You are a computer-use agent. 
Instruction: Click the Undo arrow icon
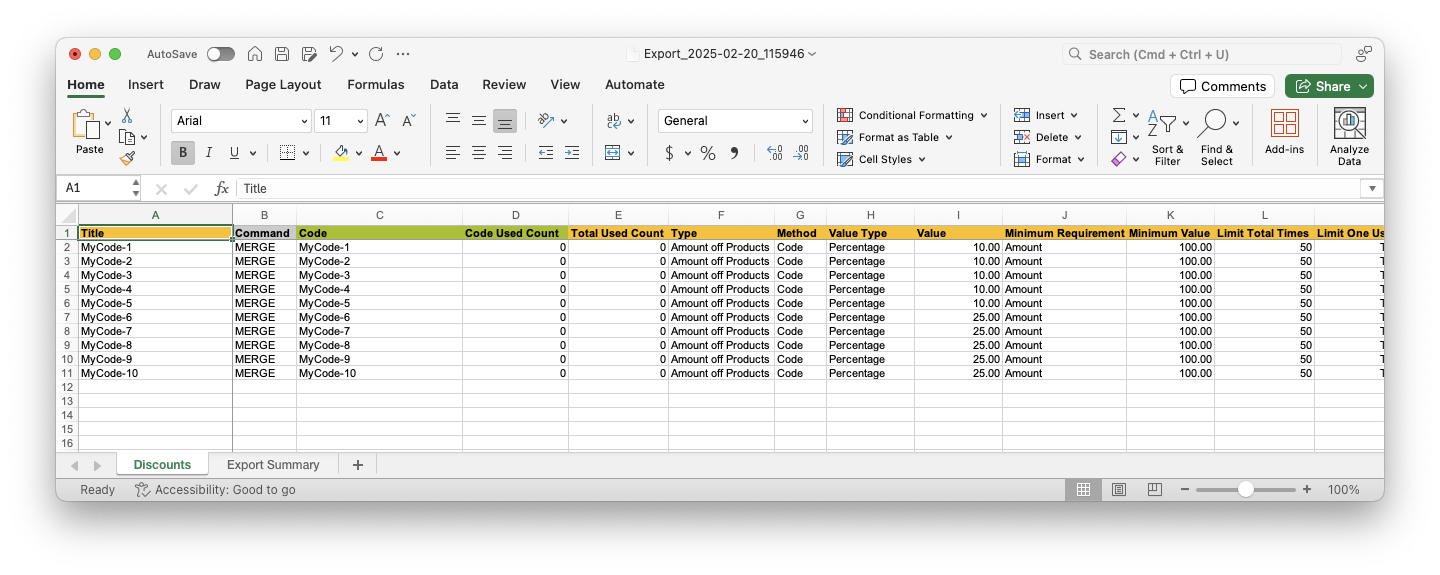coord(336,54)
